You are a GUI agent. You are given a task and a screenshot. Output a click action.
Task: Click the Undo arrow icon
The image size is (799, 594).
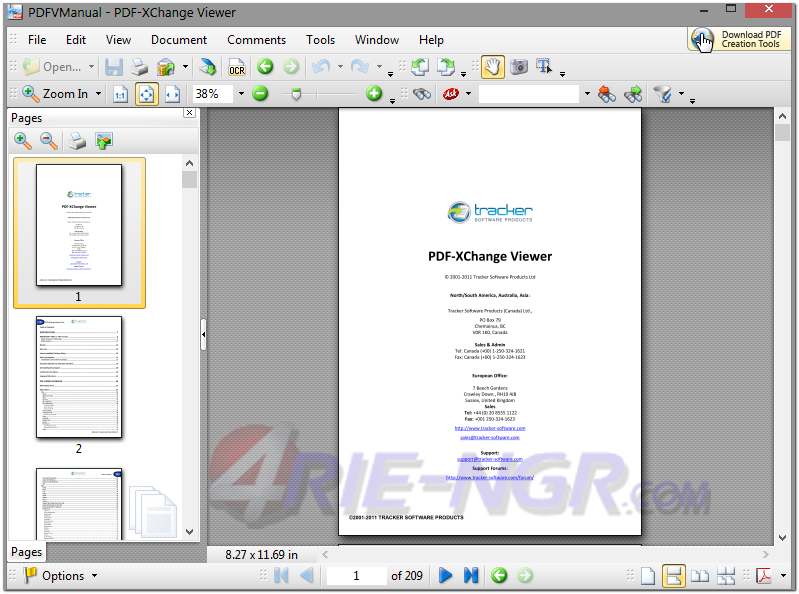click(321, 66)
